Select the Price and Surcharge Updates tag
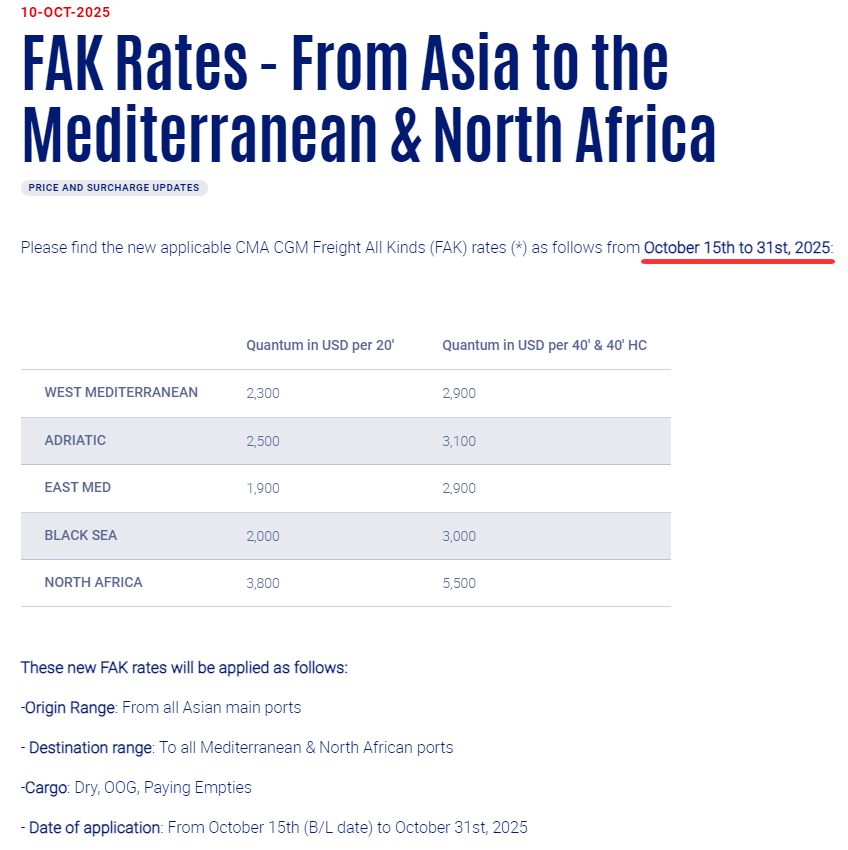848x850 pixels. point(114,188)
